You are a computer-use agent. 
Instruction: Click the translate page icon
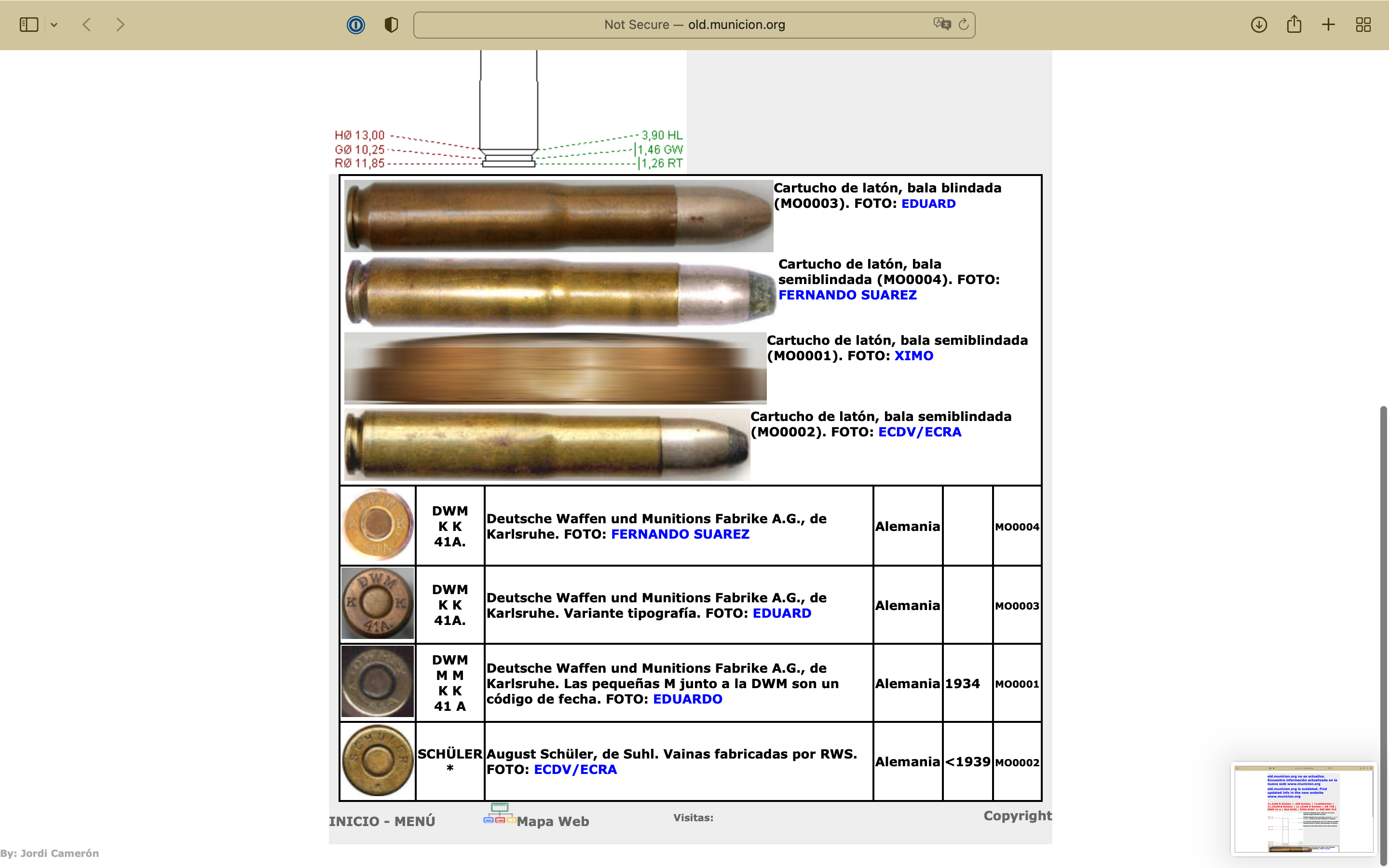941,24
